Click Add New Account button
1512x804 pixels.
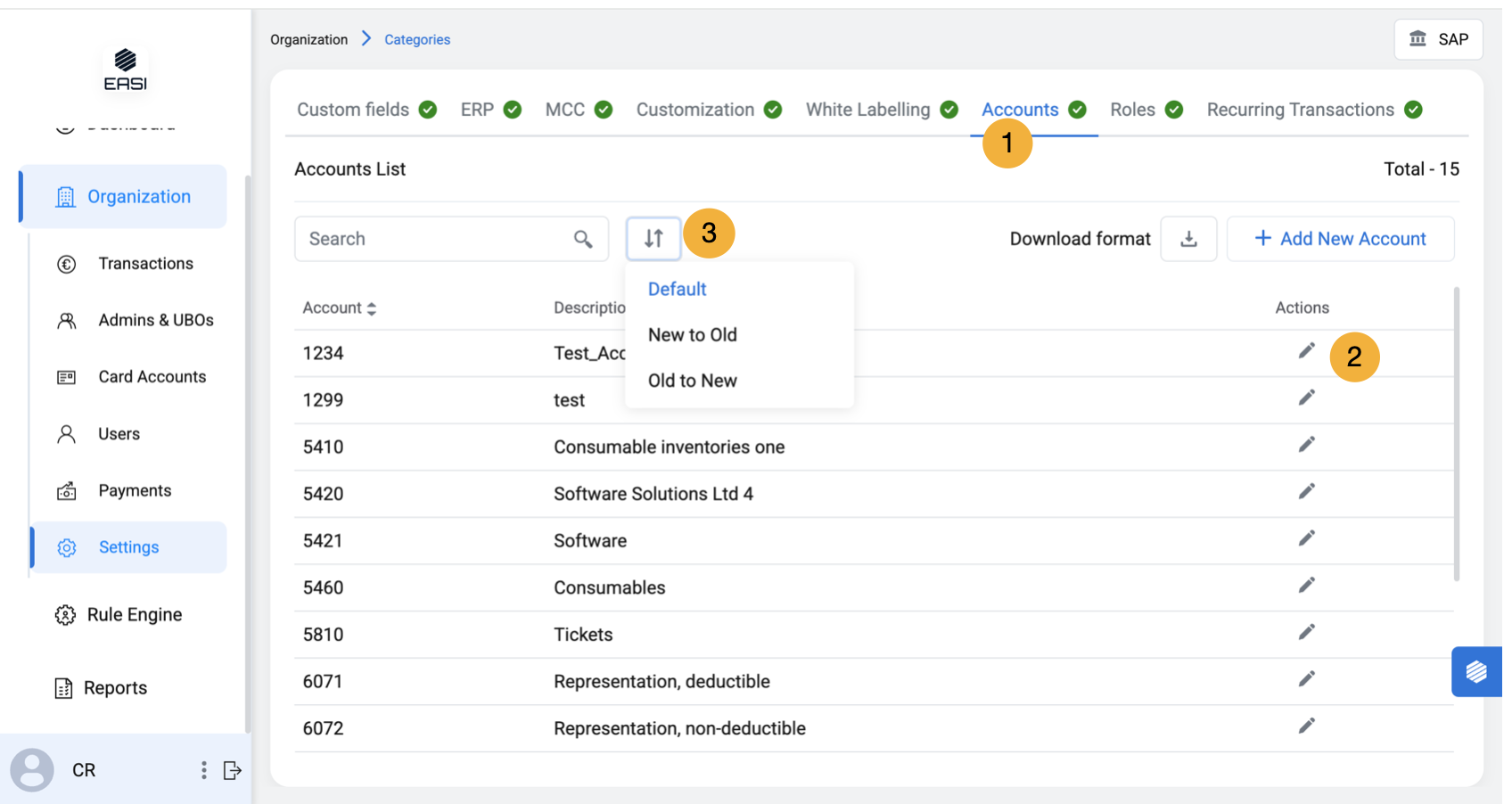tap(1340, 239)
